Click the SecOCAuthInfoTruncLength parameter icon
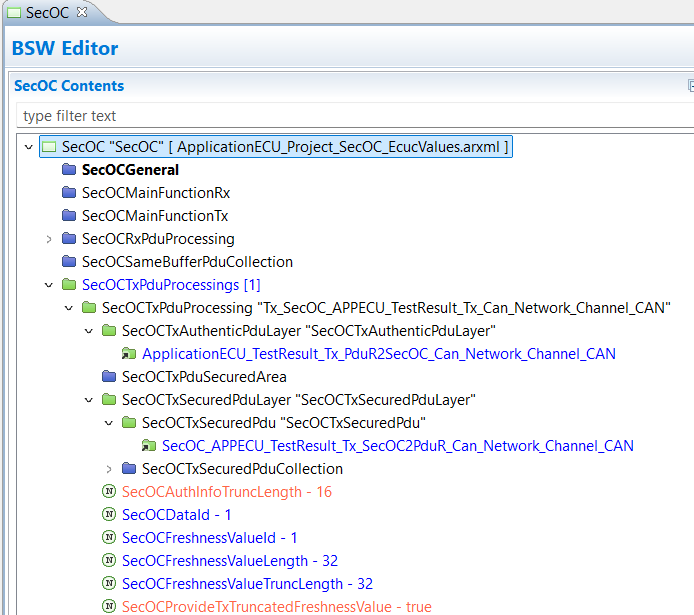Image resolution: width=694 pixels, height=615 pixels. (109, 492)
